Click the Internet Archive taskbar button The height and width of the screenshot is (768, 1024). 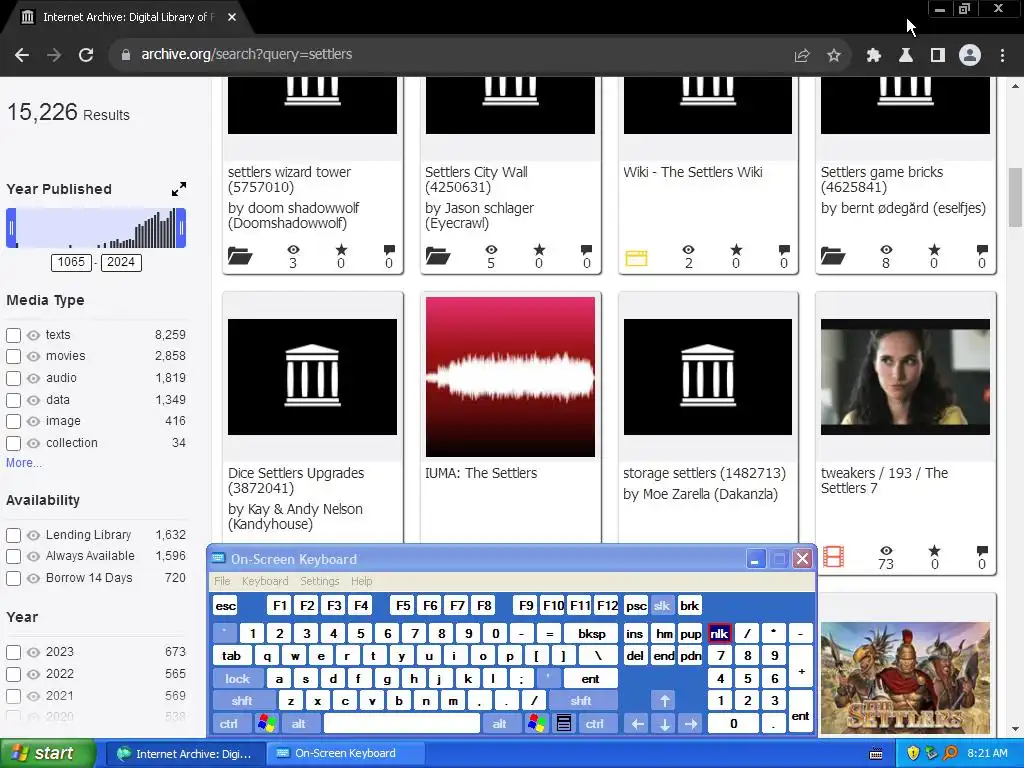click(185, 753)
